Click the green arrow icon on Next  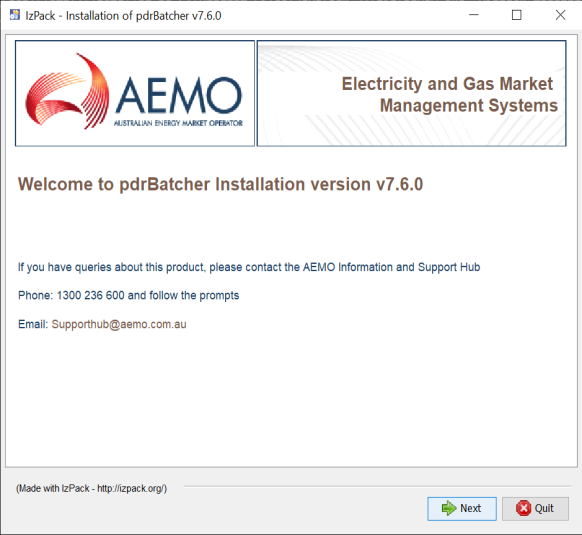pyautogui.click(x=449, y=508)
